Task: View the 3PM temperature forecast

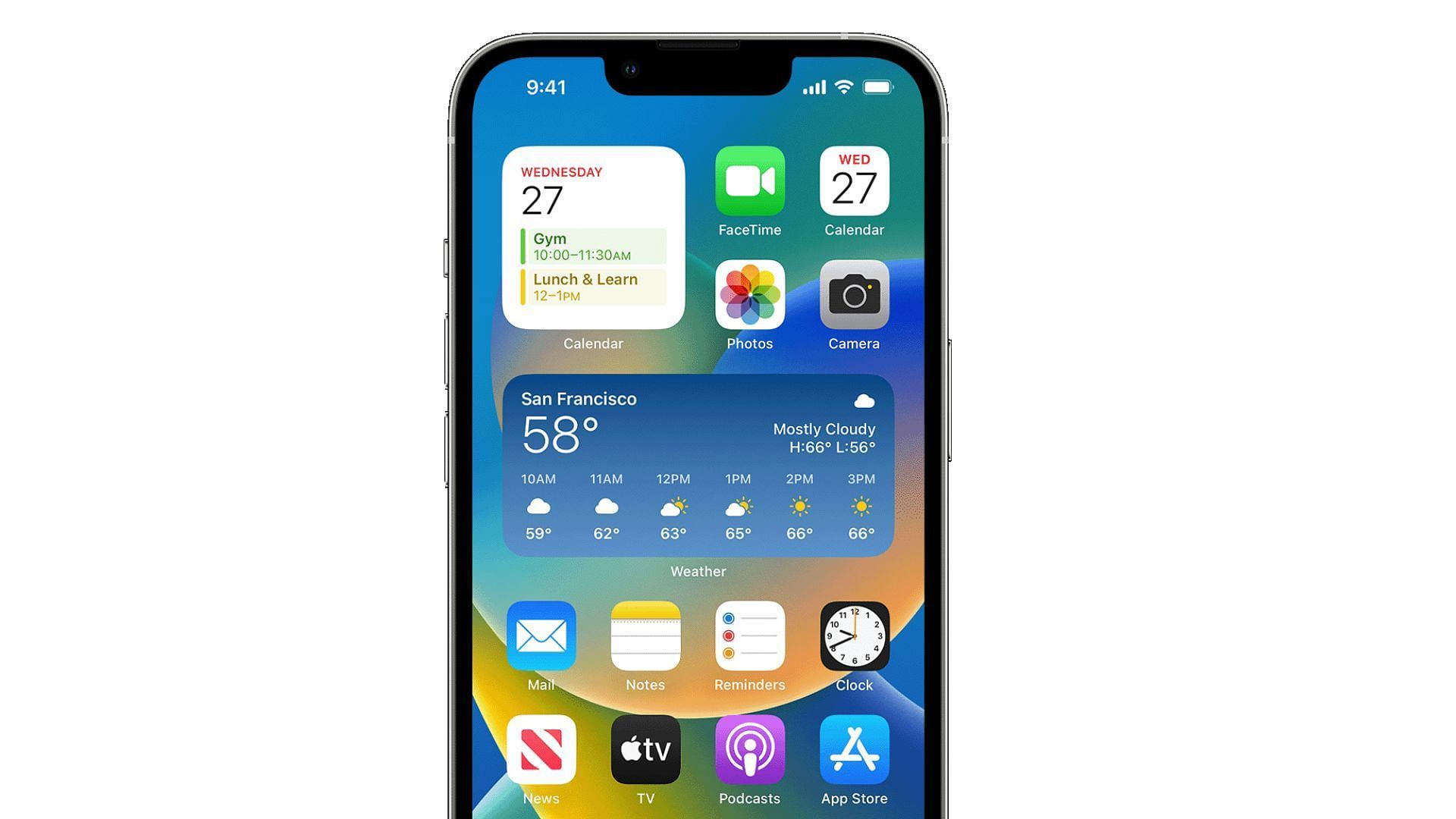Action: pyautogui.click(x=859, y=534)
